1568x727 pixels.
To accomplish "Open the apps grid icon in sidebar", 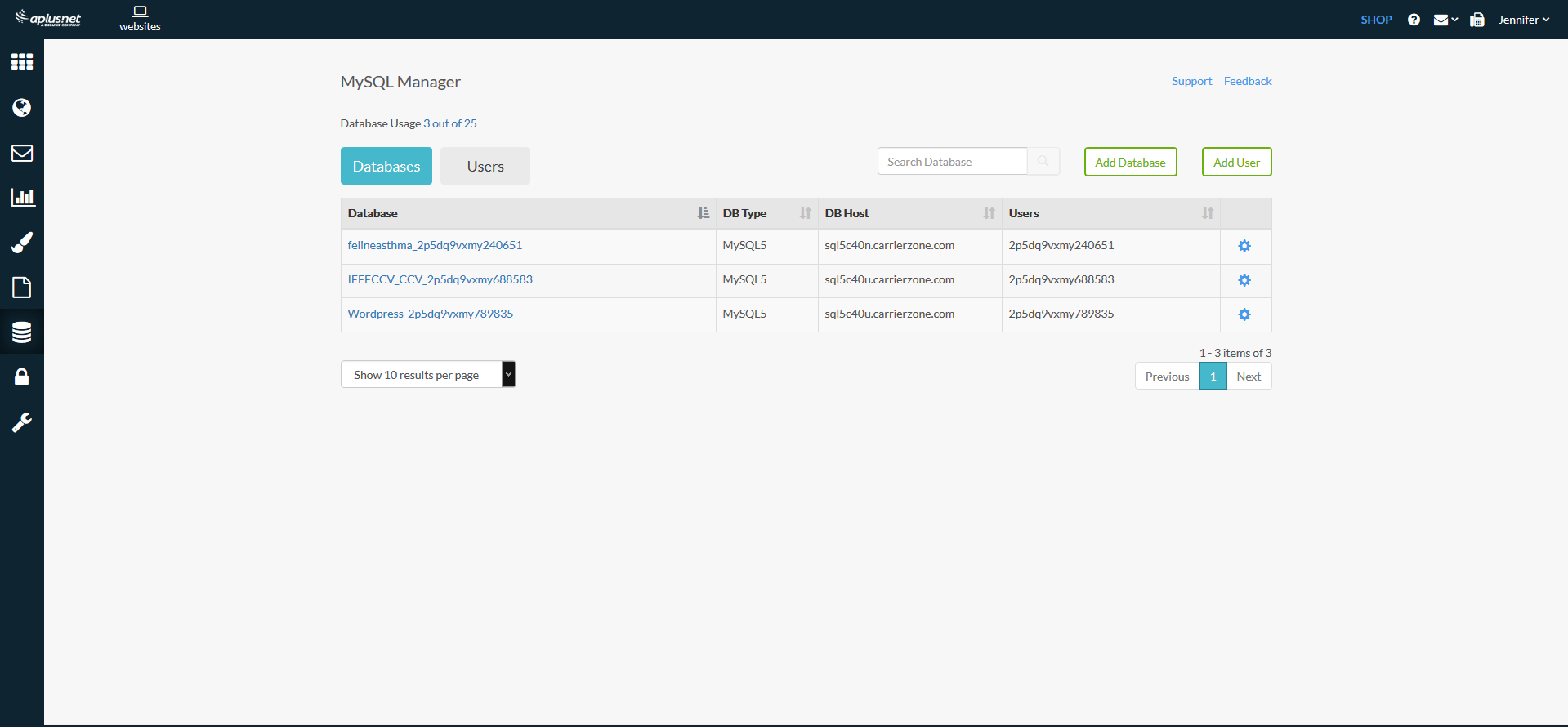I will pyautogui.click(x=22, y=62).
